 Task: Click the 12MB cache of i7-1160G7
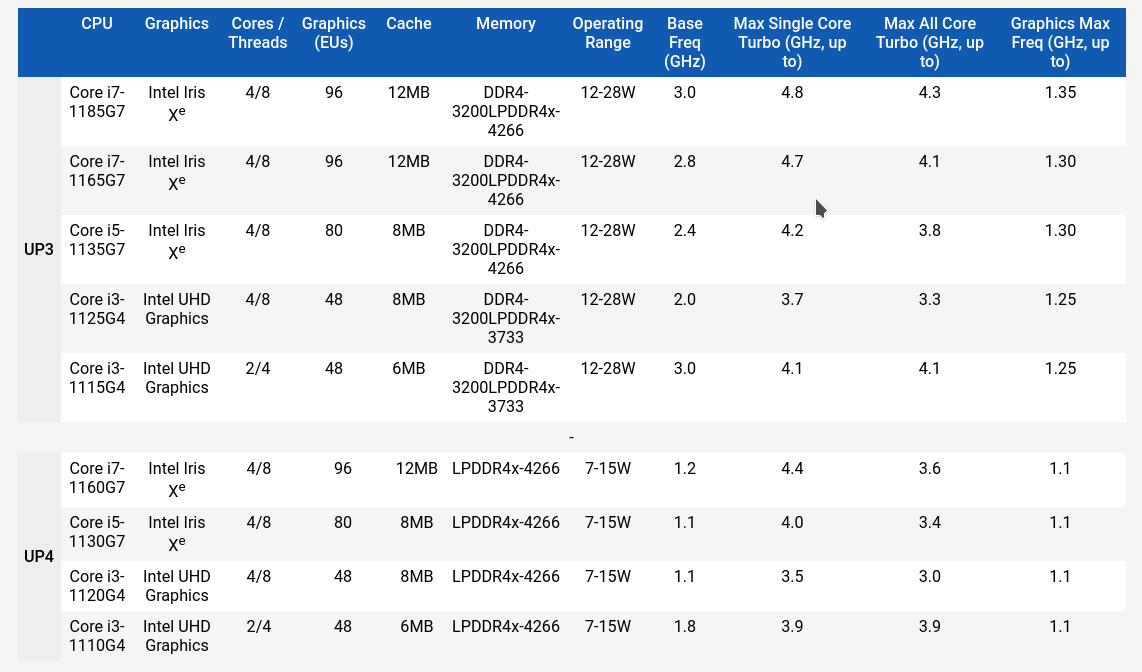tap(417, 468)
